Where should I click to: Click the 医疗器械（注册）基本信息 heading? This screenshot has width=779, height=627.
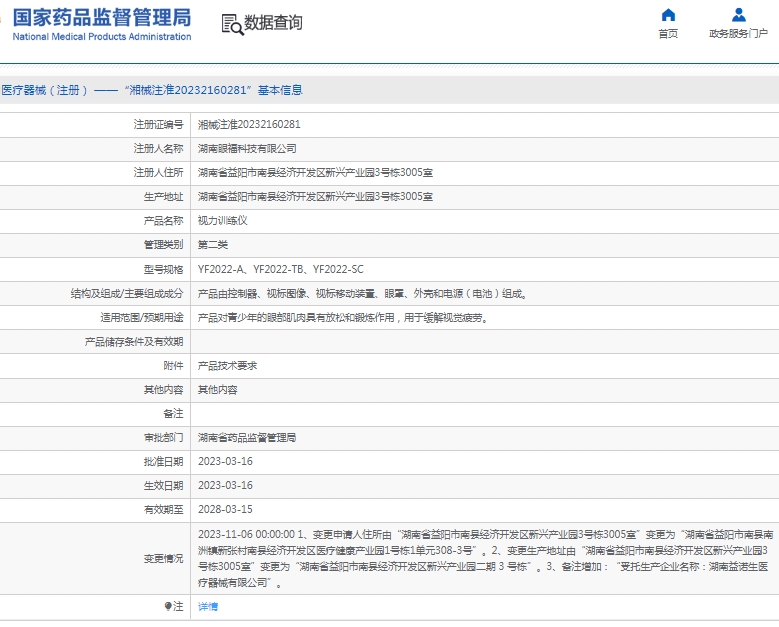(x=152, y=90)
